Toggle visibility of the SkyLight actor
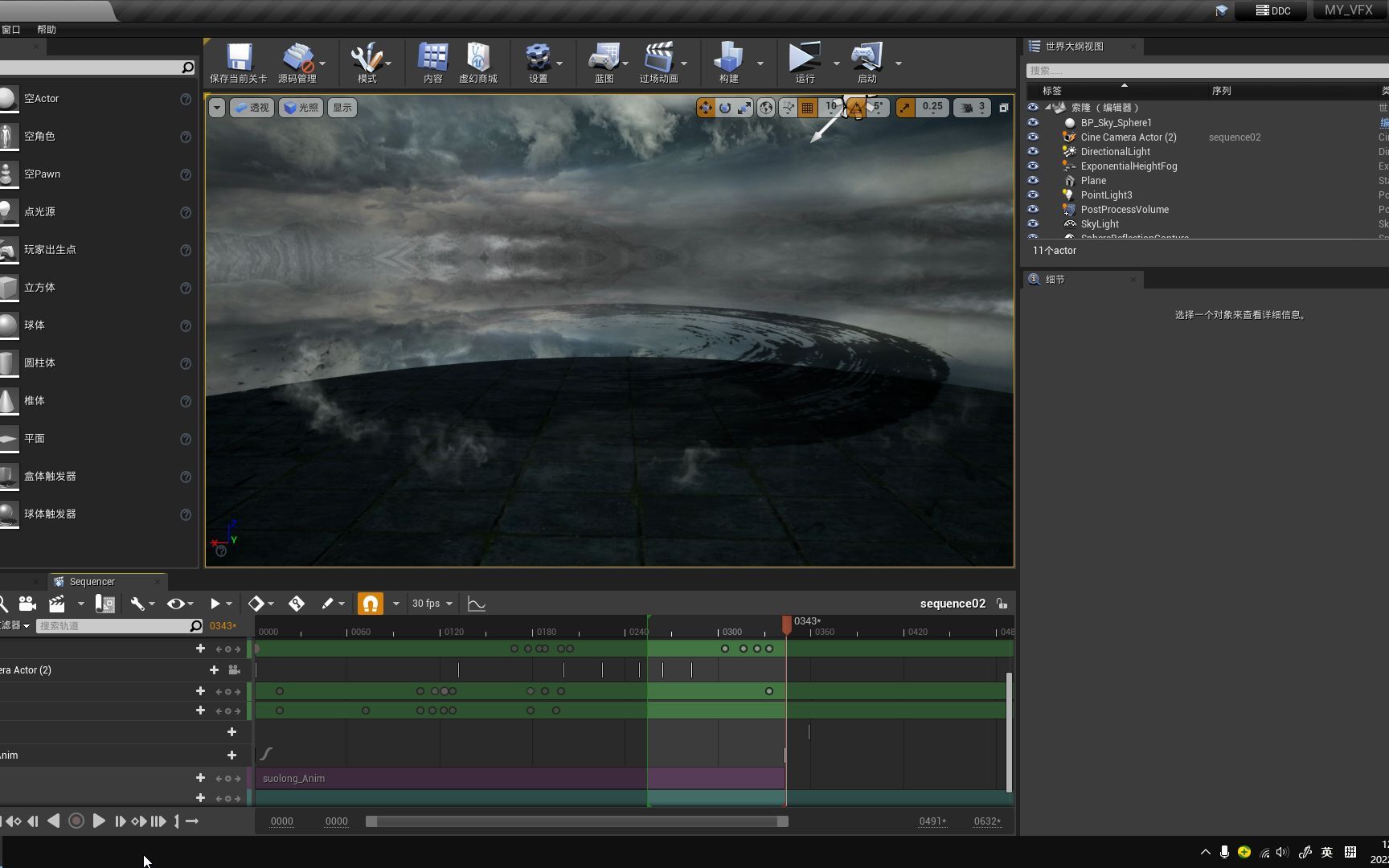 point(1033,224)
